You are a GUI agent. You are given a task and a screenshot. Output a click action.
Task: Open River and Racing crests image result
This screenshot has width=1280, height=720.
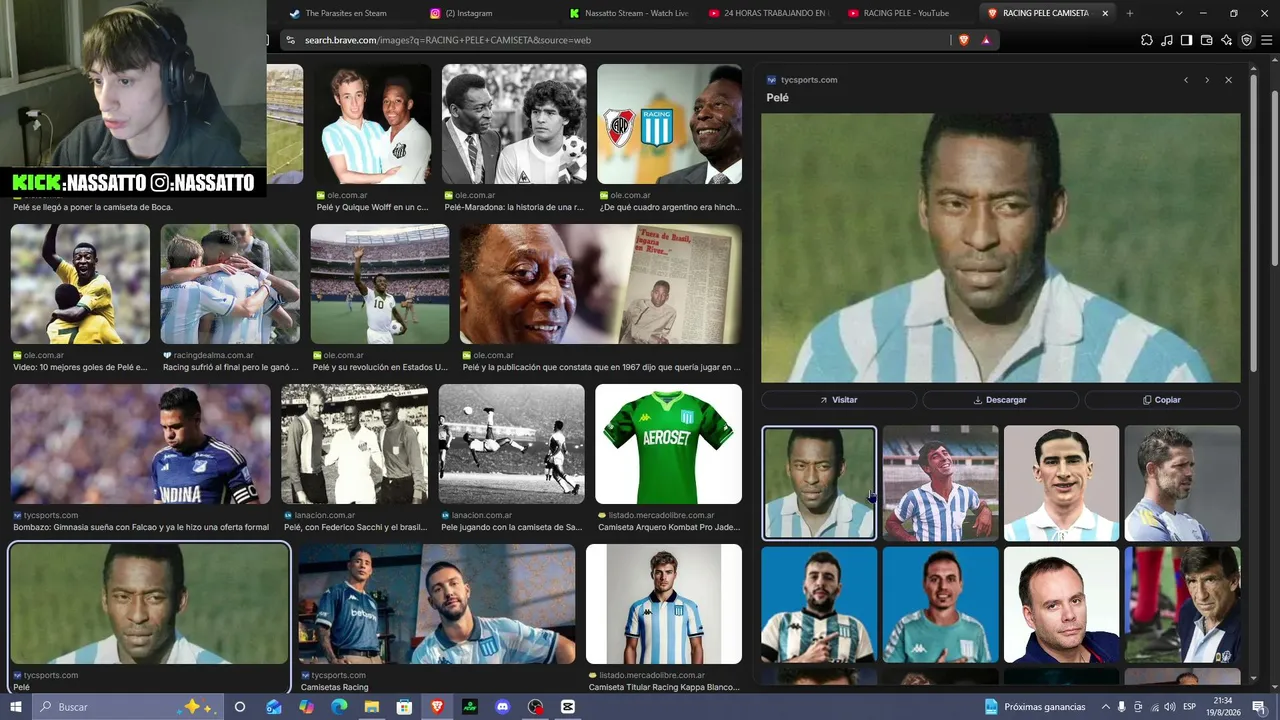coord(670,124)
